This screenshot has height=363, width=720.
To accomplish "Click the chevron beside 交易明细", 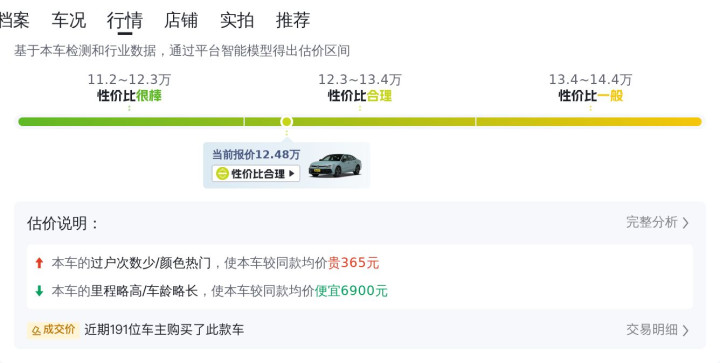I will (x=686, y=330).
